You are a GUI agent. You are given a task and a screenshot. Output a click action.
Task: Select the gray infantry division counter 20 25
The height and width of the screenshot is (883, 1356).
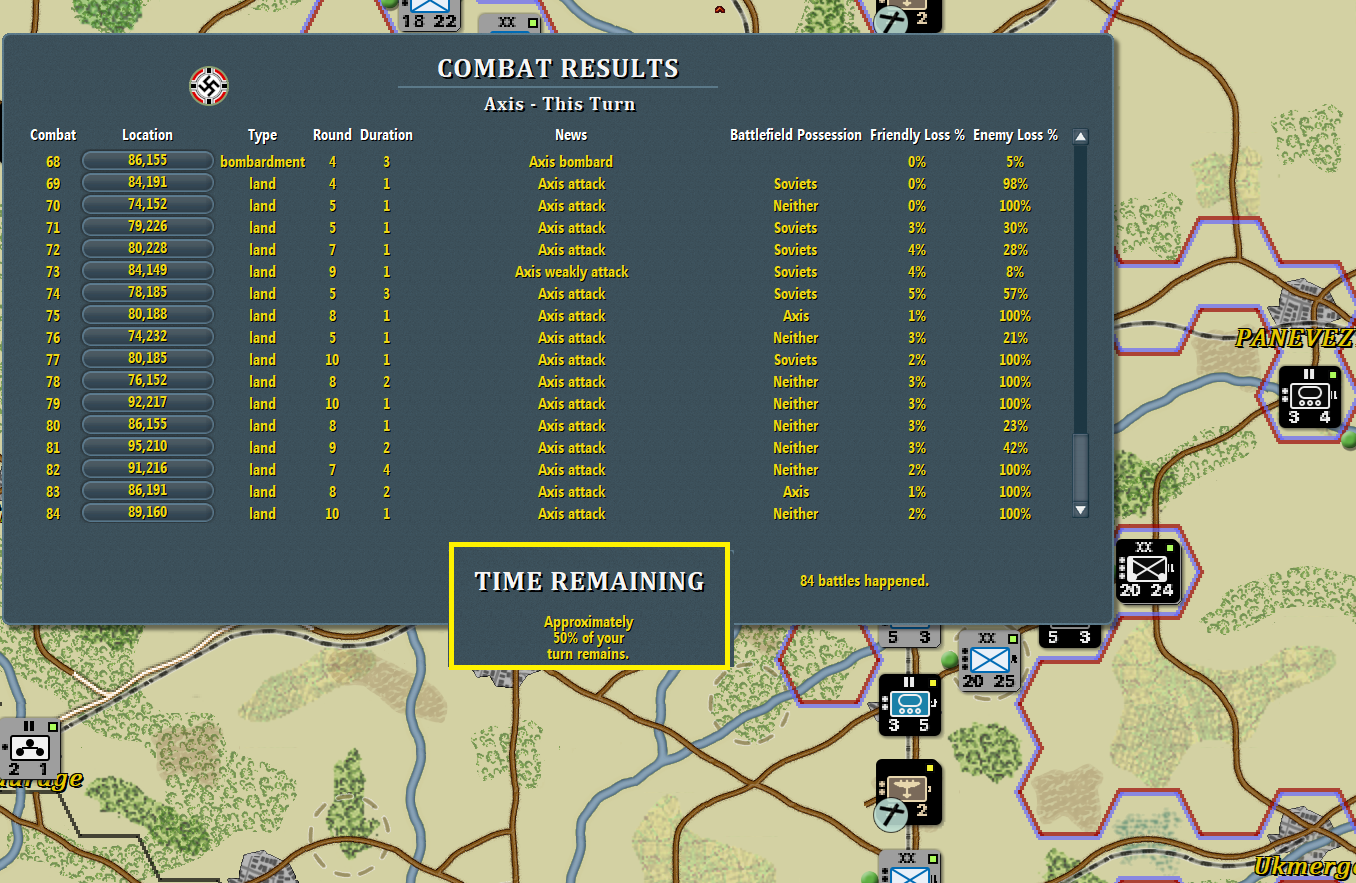pos(989,661)
